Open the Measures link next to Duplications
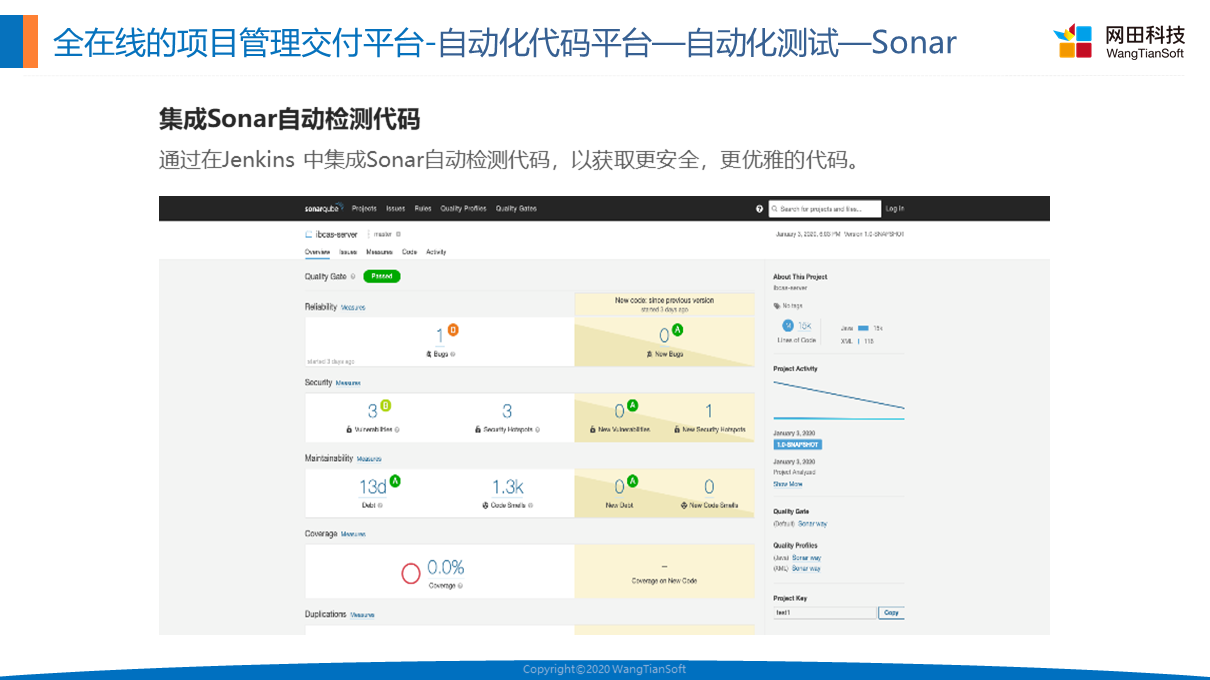Image resolution: width=1210 pixels, height=680 pixels. 362,615
